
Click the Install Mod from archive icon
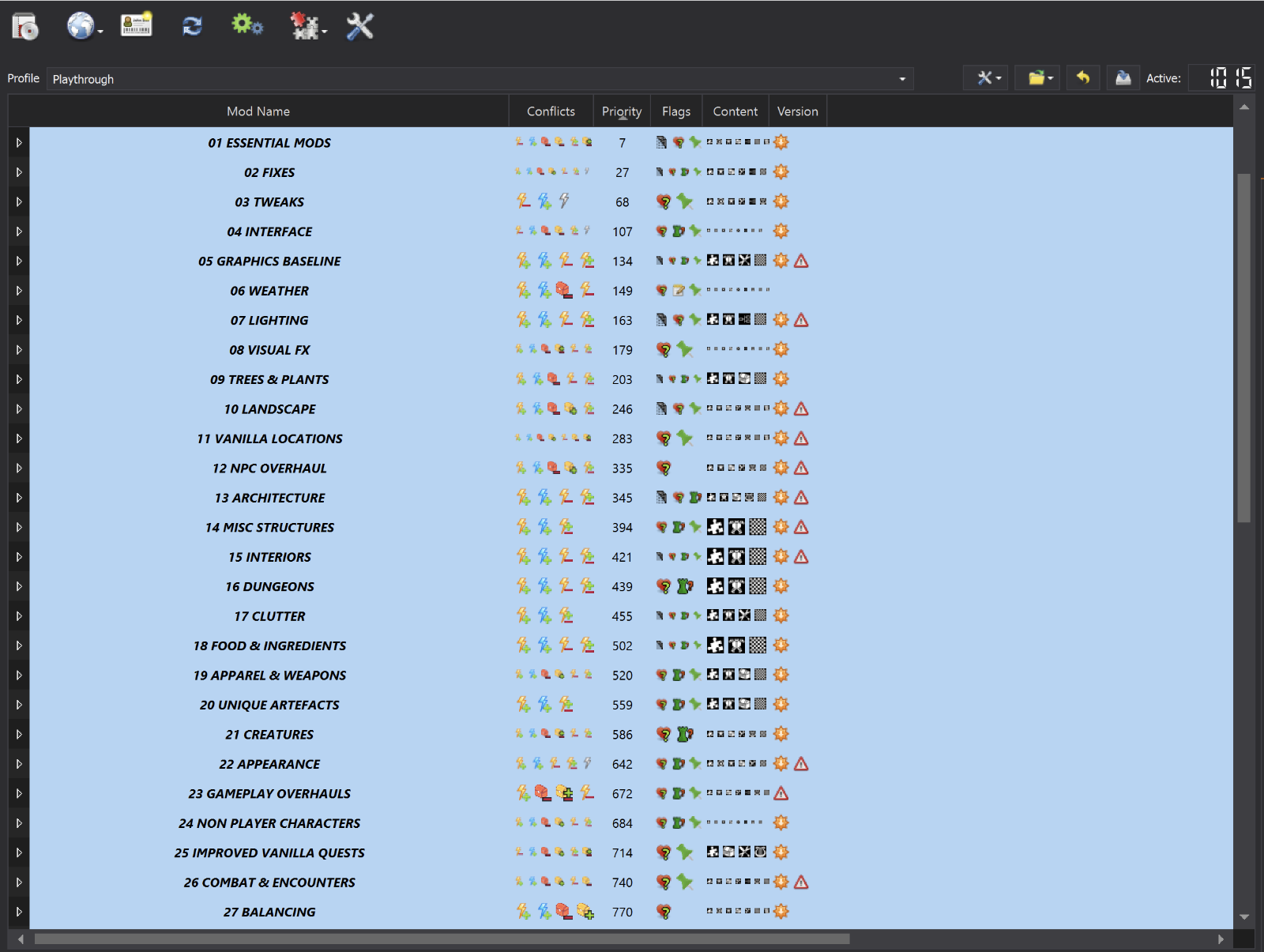25,27
